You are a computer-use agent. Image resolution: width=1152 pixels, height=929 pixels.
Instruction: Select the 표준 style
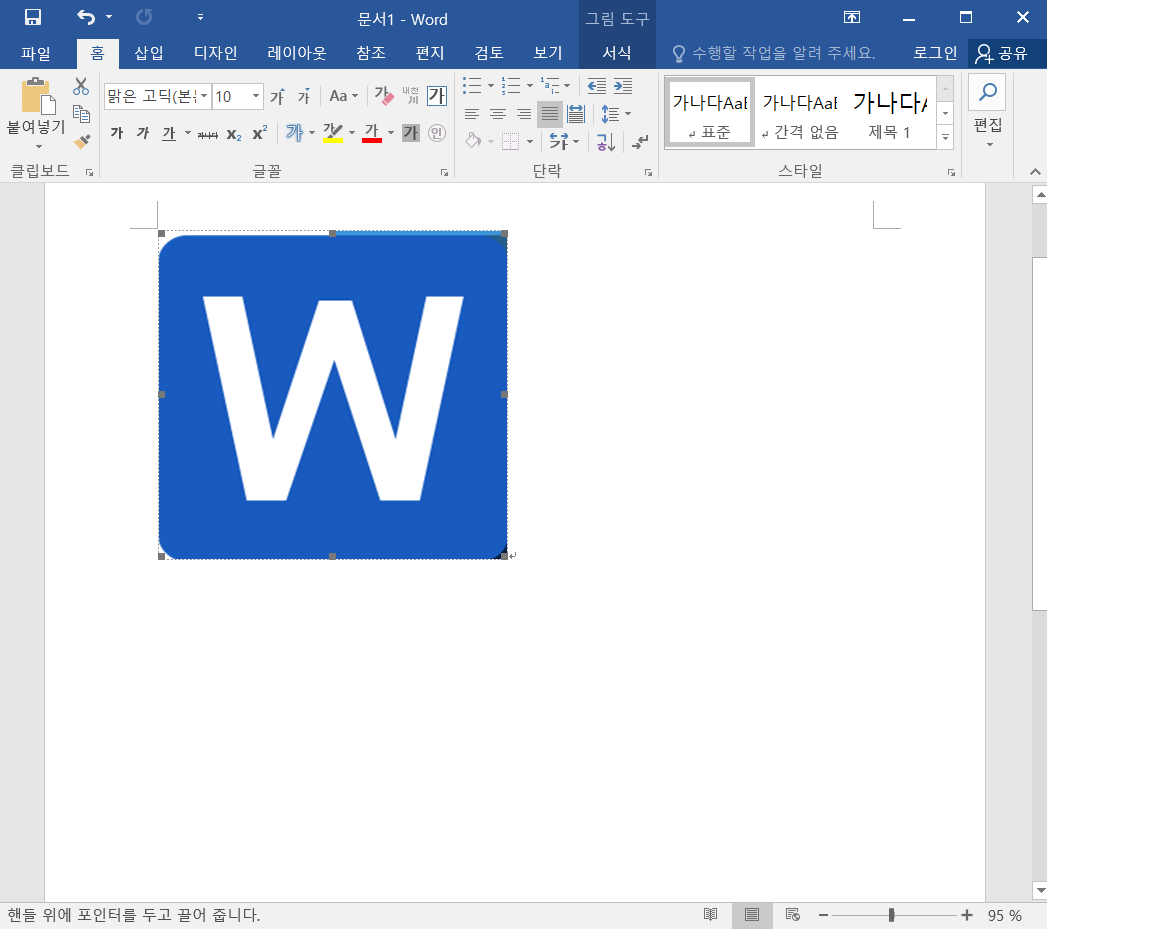tap(710, 114)
